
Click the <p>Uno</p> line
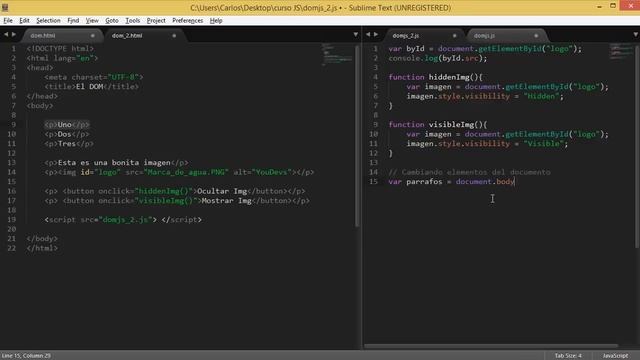[x=67, y=124]
